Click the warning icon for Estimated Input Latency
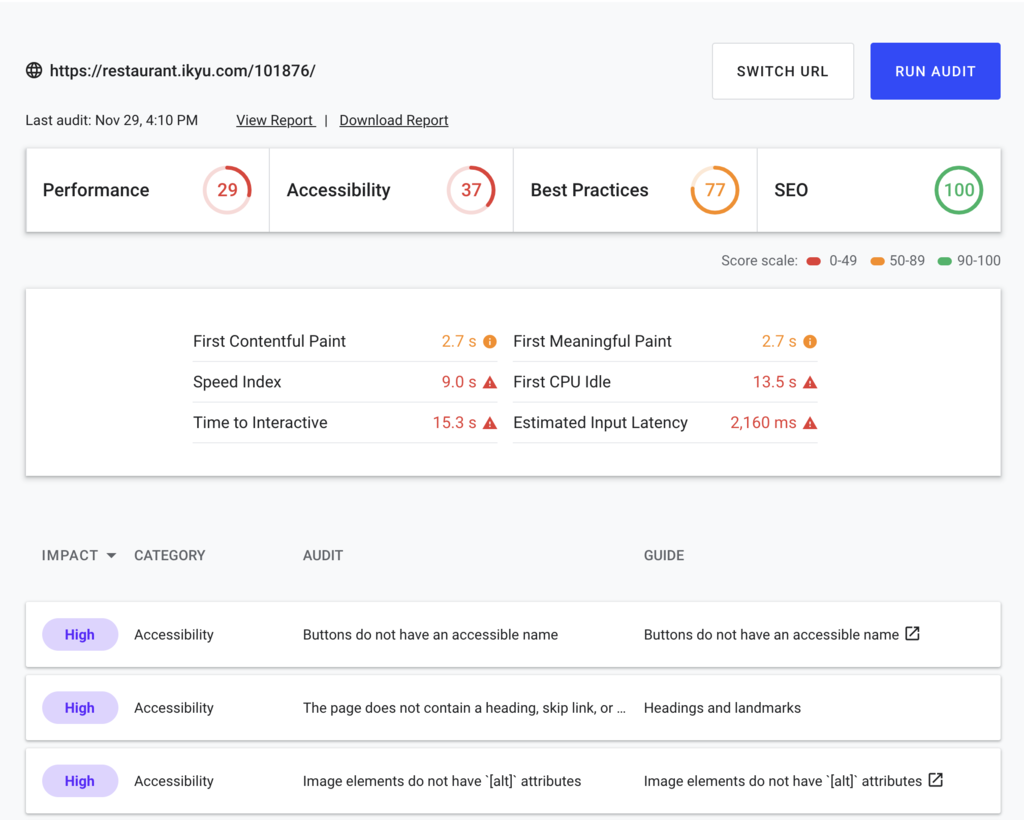Screen dimensions: 1024x820 (810, 423)
